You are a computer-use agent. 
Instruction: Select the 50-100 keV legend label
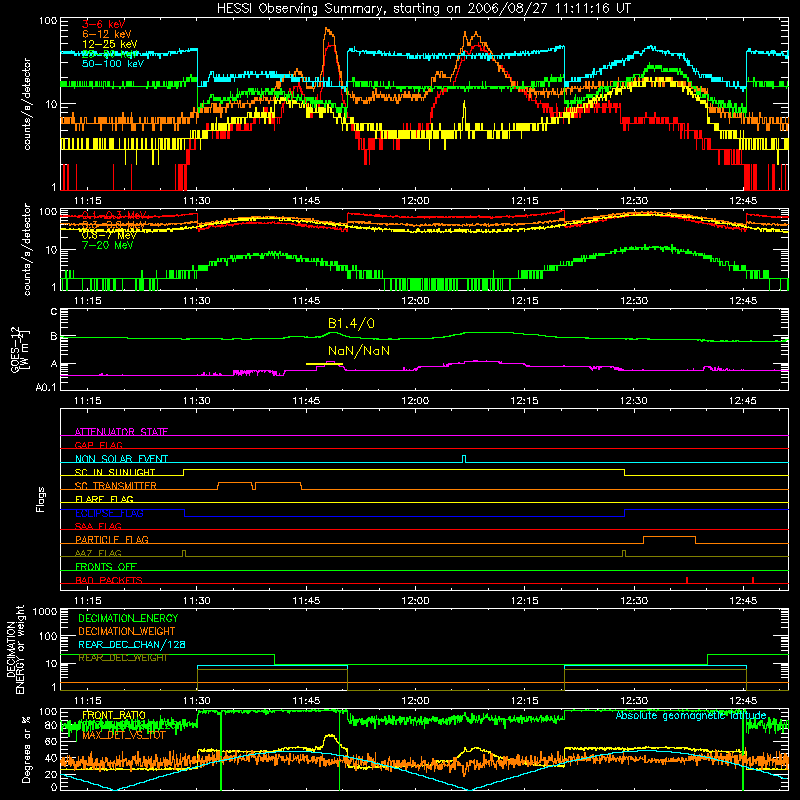coord(113,64)
